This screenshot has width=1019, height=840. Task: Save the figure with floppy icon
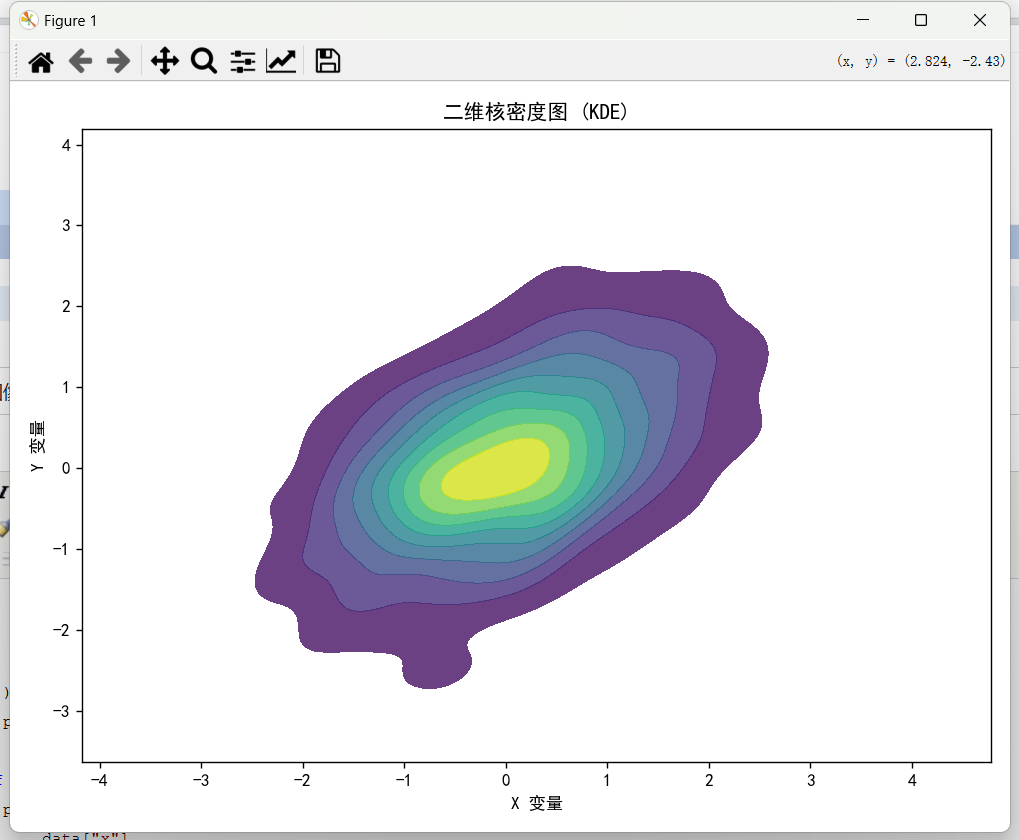[x=328, y=61]
